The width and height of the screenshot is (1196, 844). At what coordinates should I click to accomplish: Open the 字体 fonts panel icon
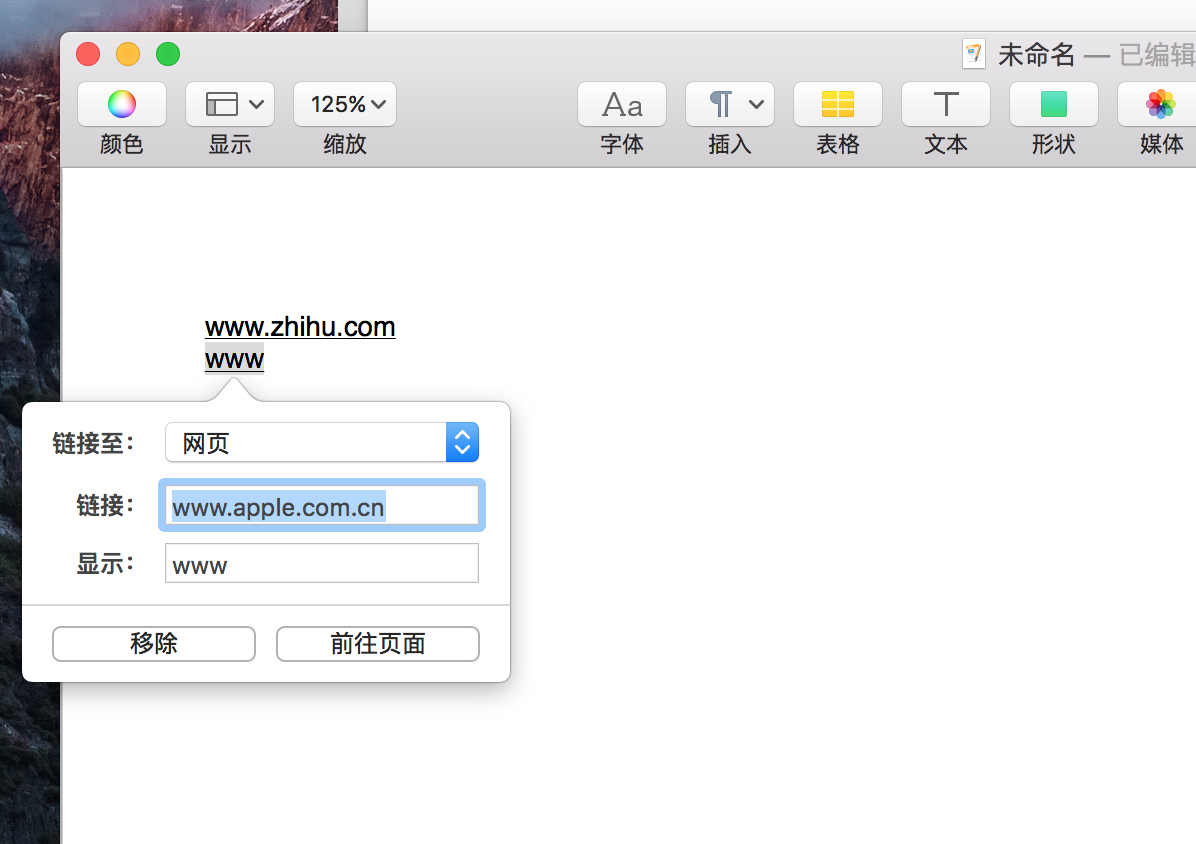(622, 104)
